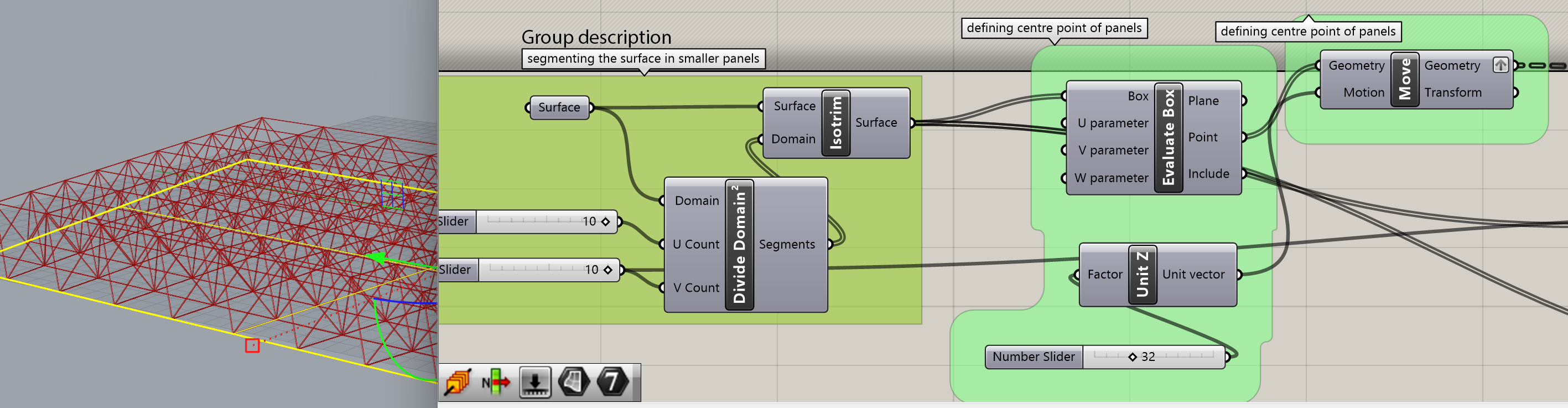The width and height of the screenshot is (1568, 408).
Task: Click the 'segmenting the surface in smaller panels' label
Action: click(643, 59)
